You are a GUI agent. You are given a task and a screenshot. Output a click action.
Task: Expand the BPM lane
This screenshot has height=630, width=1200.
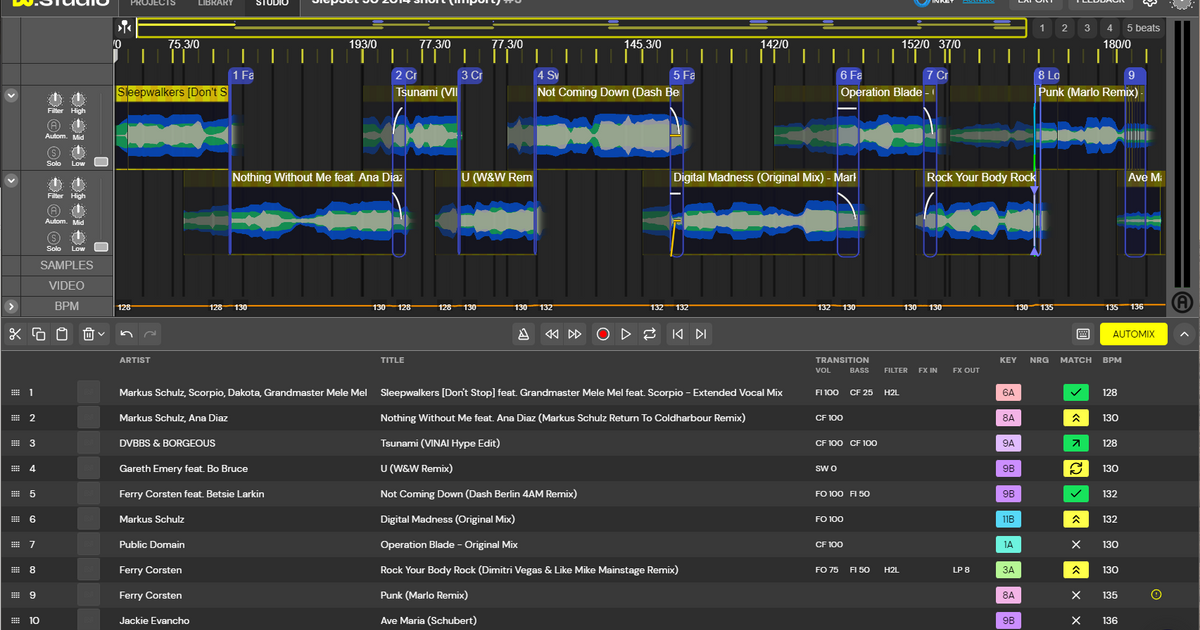click(11, 307)
